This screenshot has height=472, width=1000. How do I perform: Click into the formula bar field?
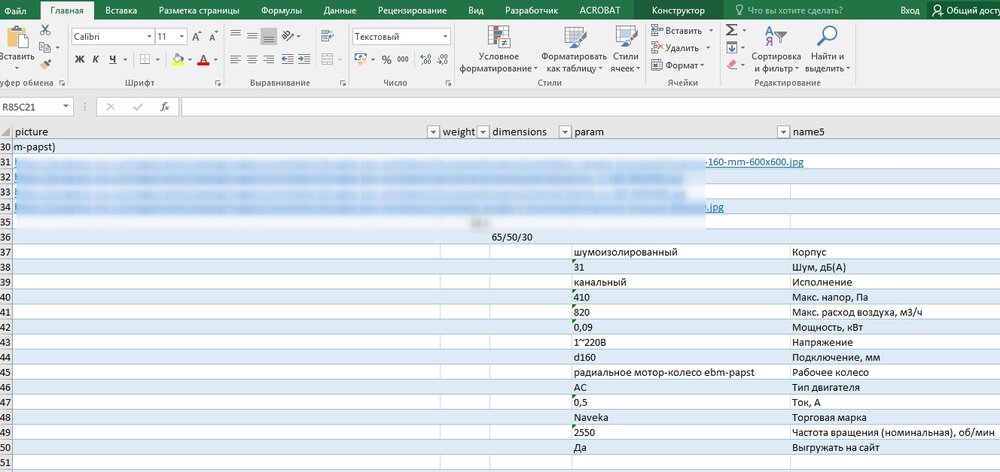click(590, 107)
